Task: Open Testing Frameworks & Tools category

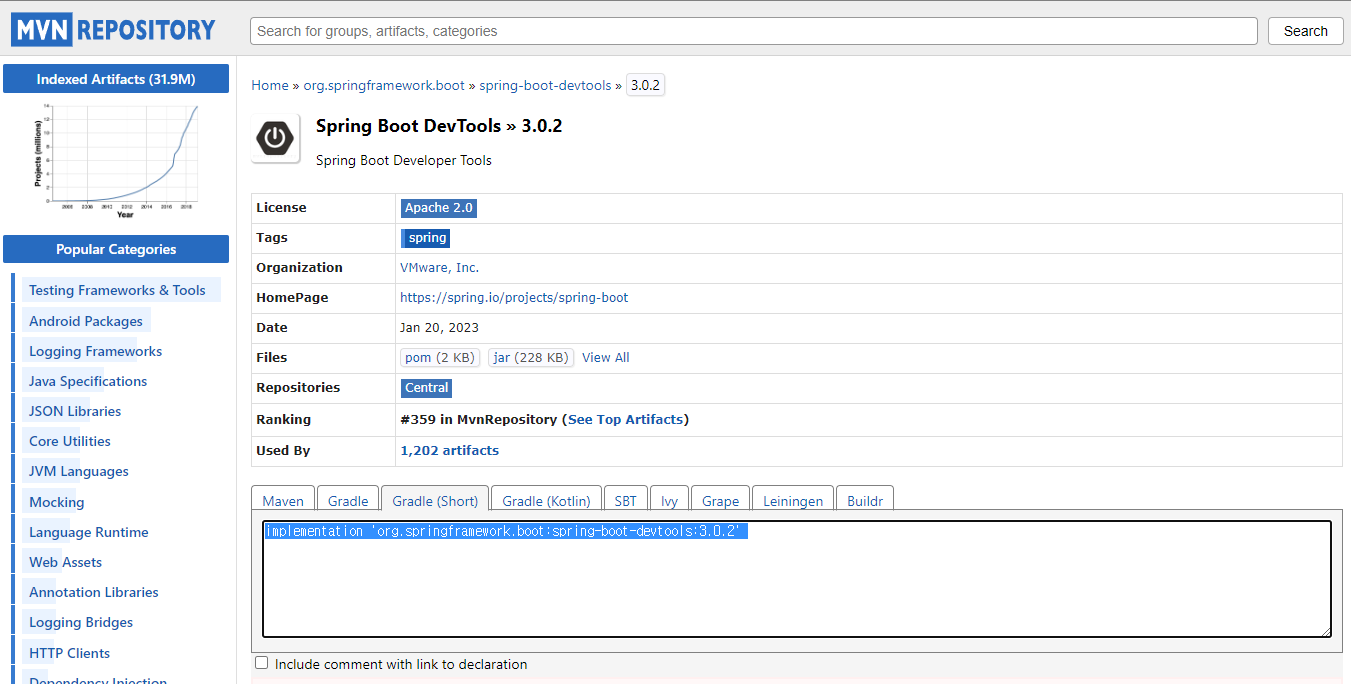Action: tap(117, 290)
